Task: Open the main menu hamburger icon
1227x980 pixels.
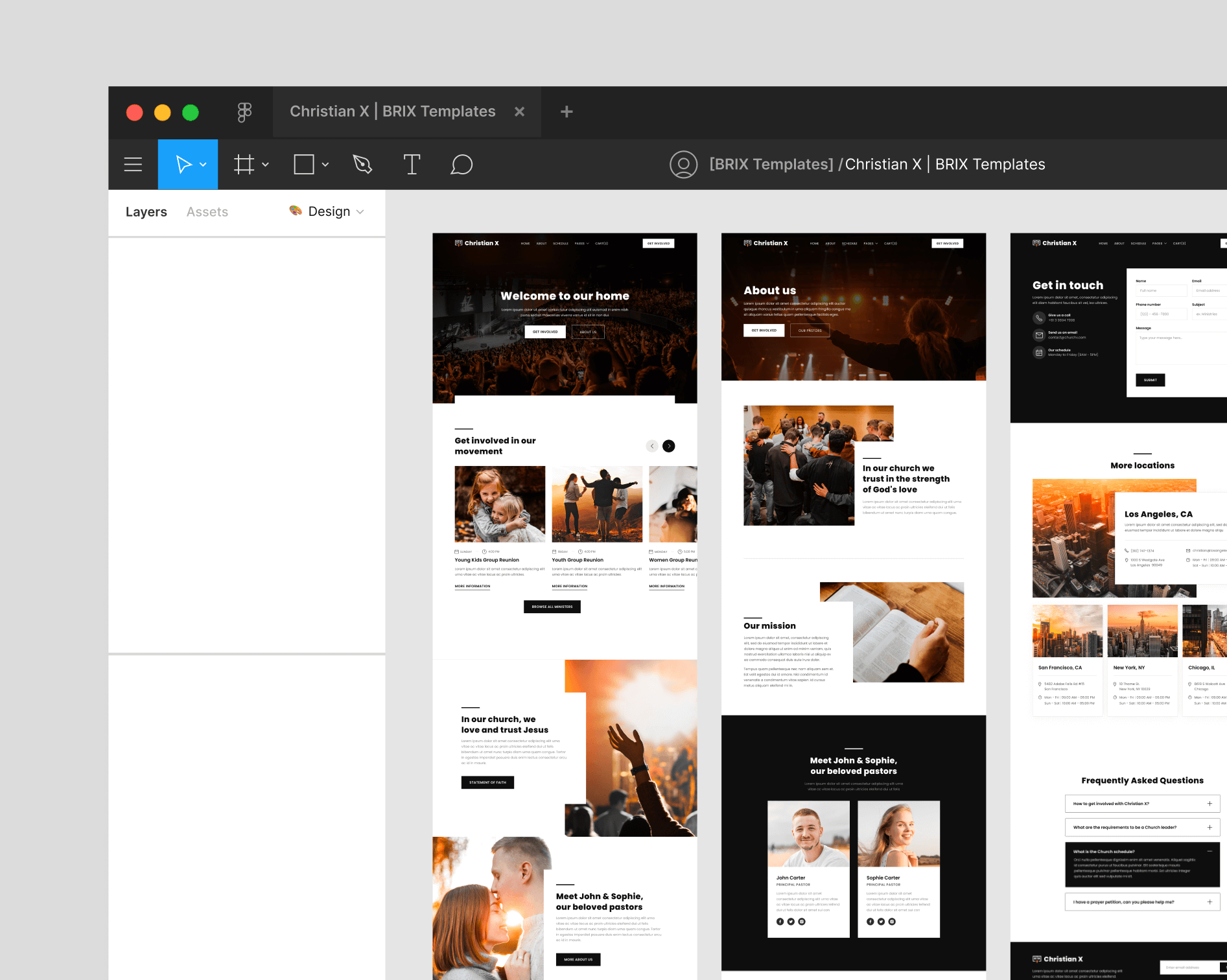Action: [x=132, y=164]
